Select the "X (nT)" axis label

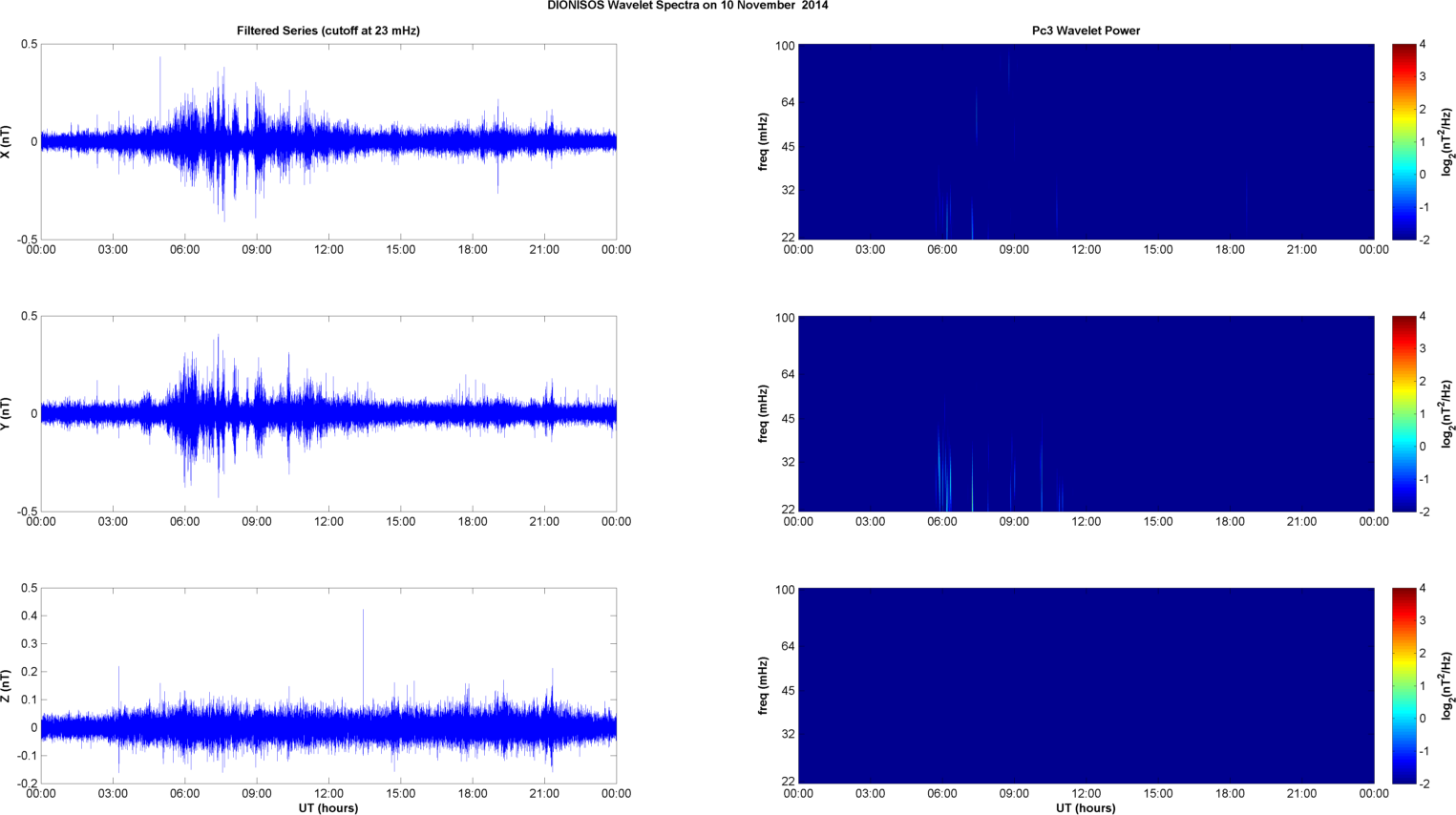6,142
